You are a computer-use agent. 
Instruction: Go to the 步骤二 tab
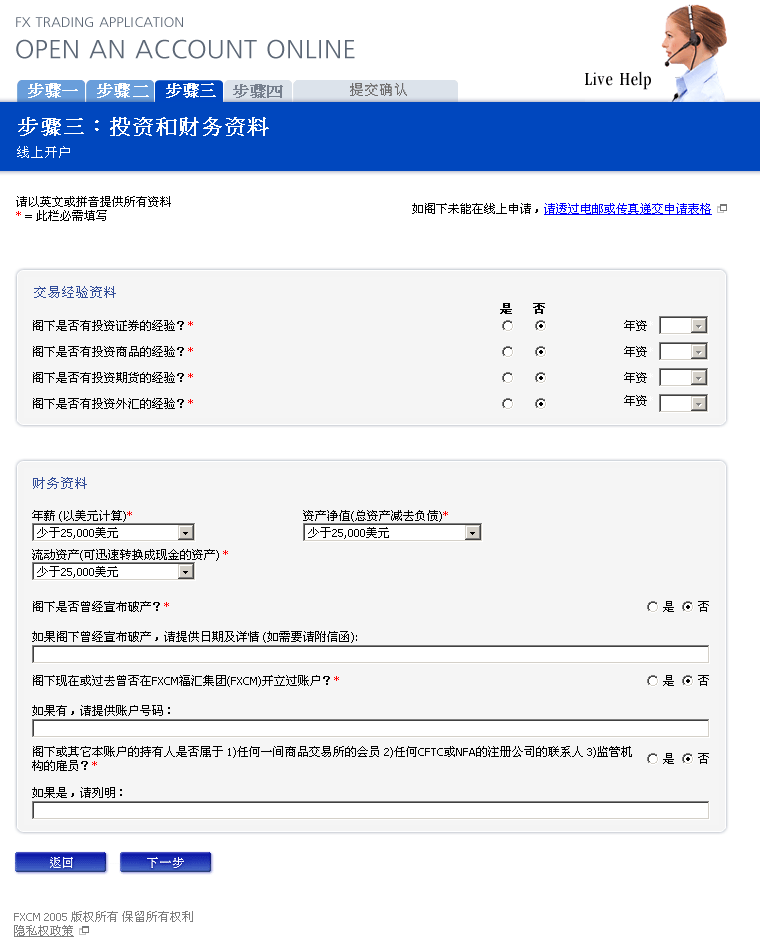120,91
